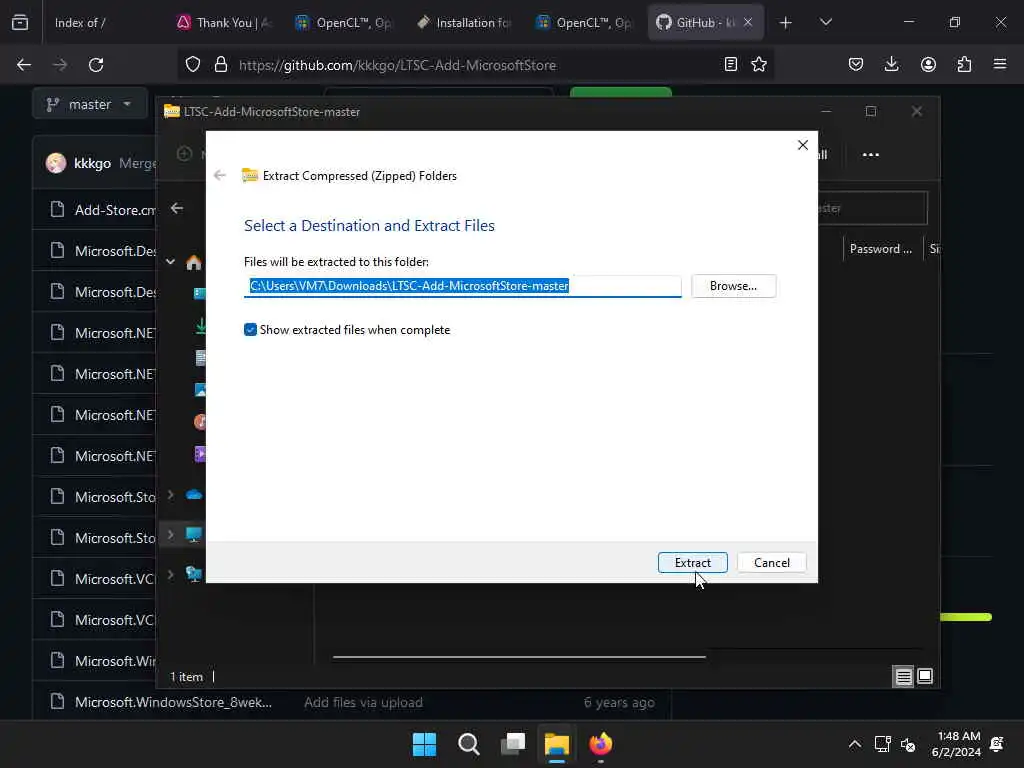Open a new browser tab
This screenshot has width=1024, height=768.
tap(786, 23)
